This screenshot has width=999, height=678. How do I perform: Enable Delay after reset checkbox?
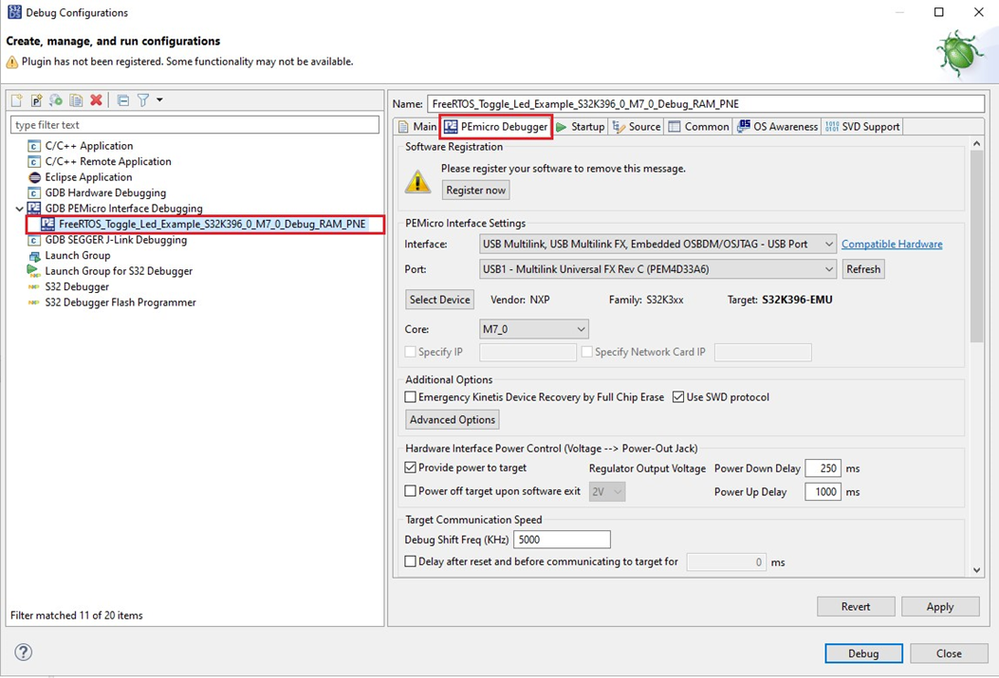point(411,561)
